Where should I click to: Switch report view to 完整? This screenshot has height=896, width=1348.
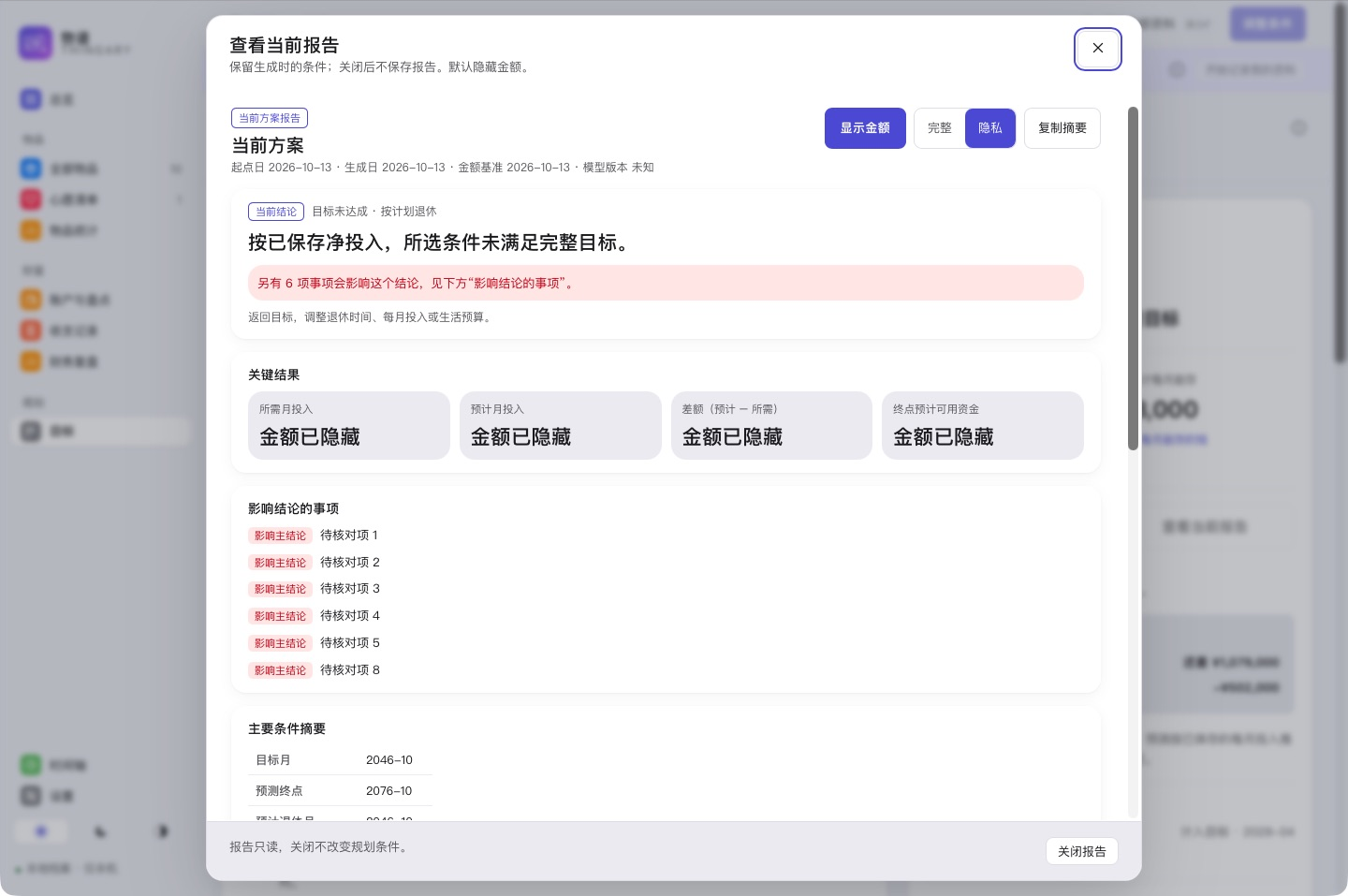pos(940,128)
